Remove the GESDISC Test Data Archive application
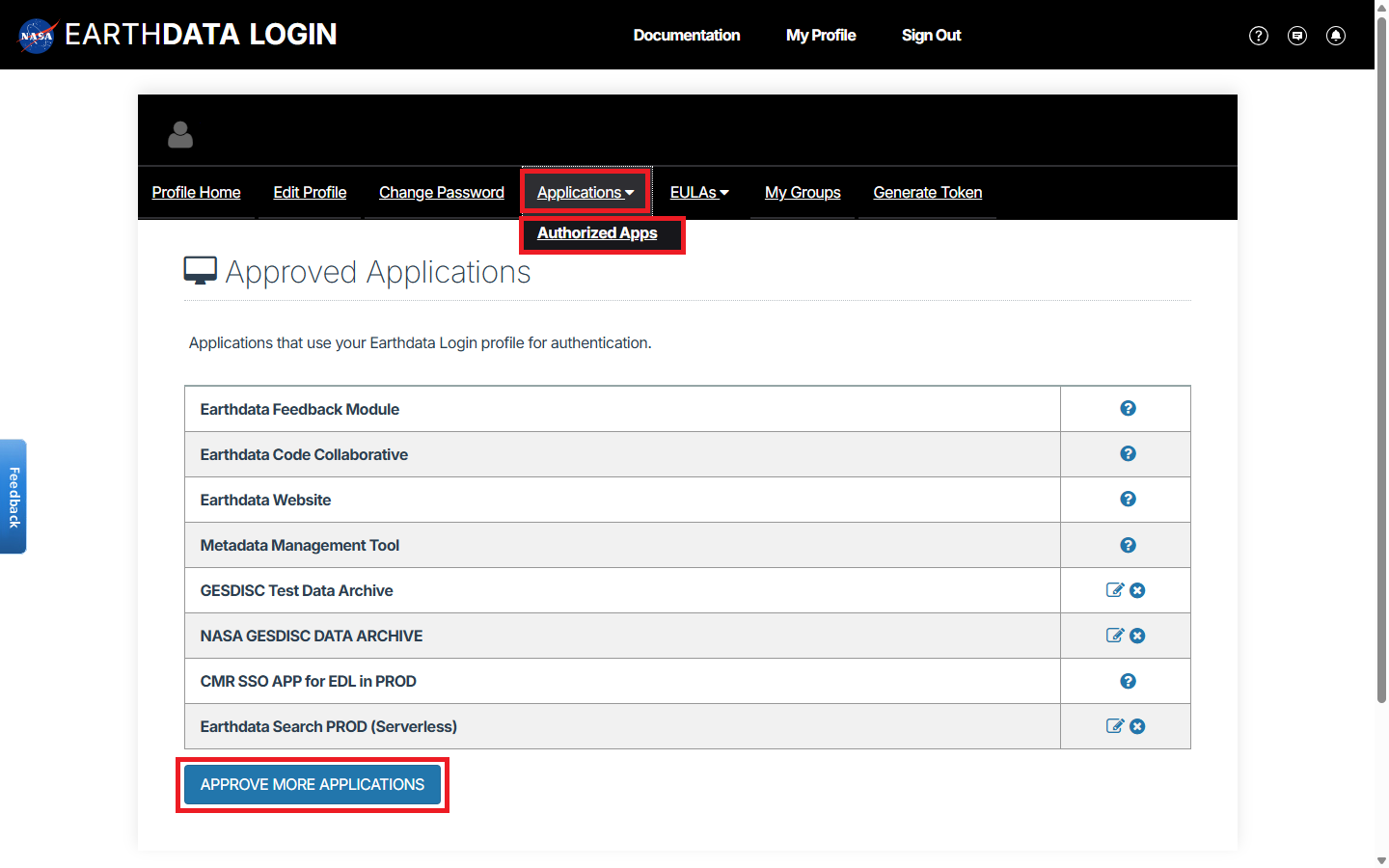The height and width of the screenshot is (868, 1389). pyautogui.click(x=1137, y=590)
